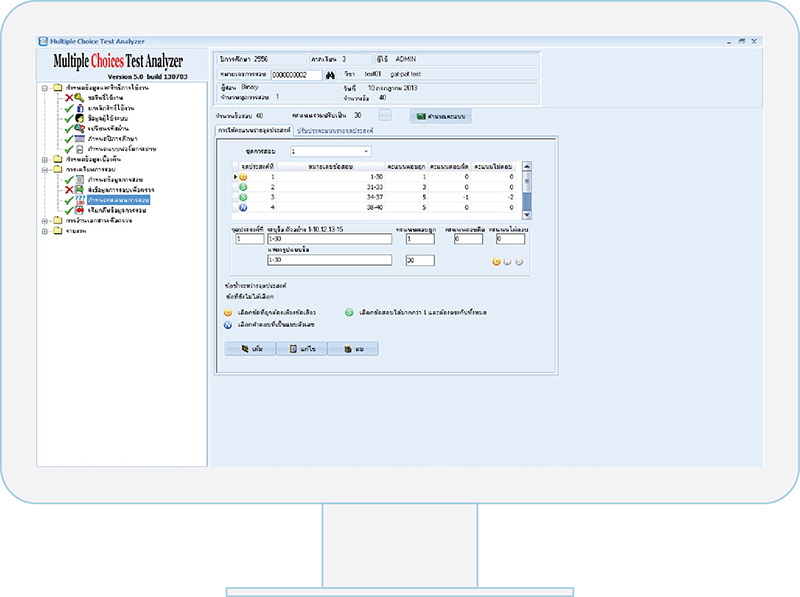Click the calculate score button with green icon
This screenshot has height=597, width=800.
tap(440, 116)
